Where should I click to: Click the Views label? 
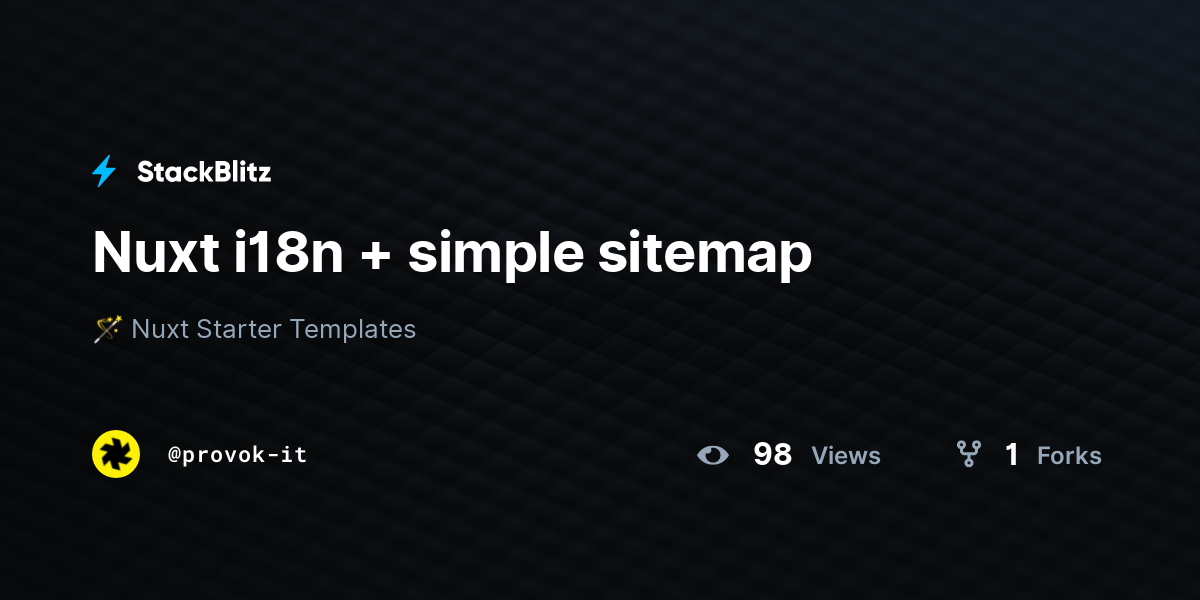[846, 456]
